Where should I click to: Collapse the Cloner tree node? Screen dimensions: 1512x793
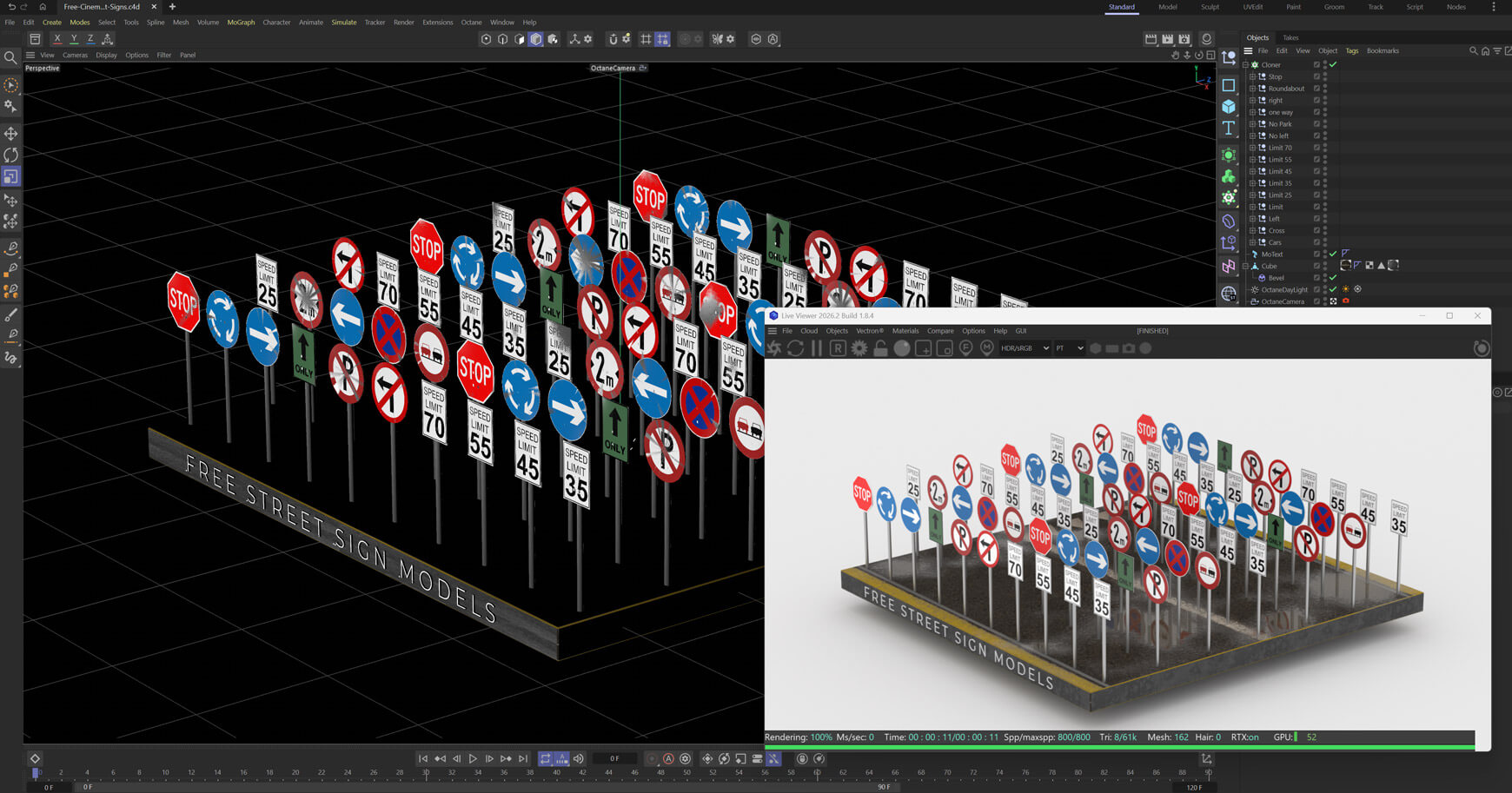point(1245,64)
